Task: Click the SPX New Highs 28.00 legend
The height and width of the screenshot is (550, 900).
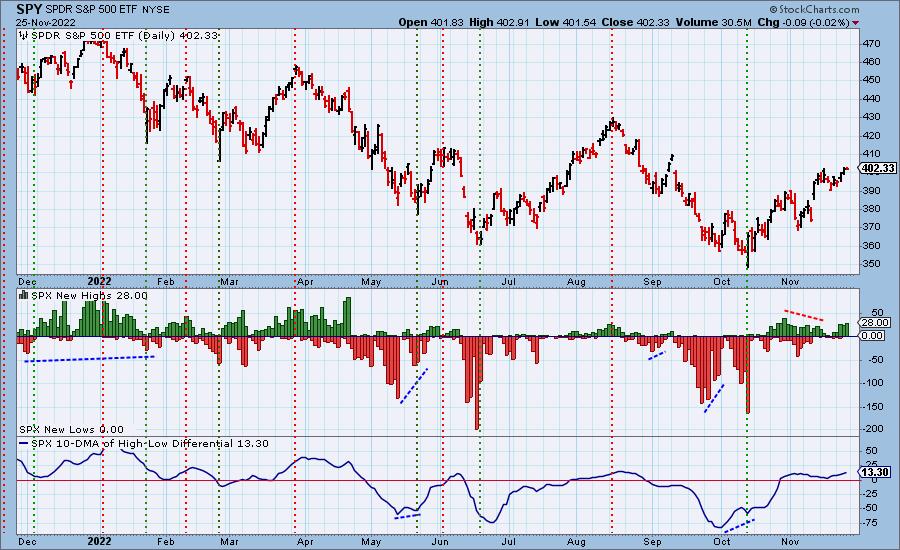Action: click(x=89, y=296)
